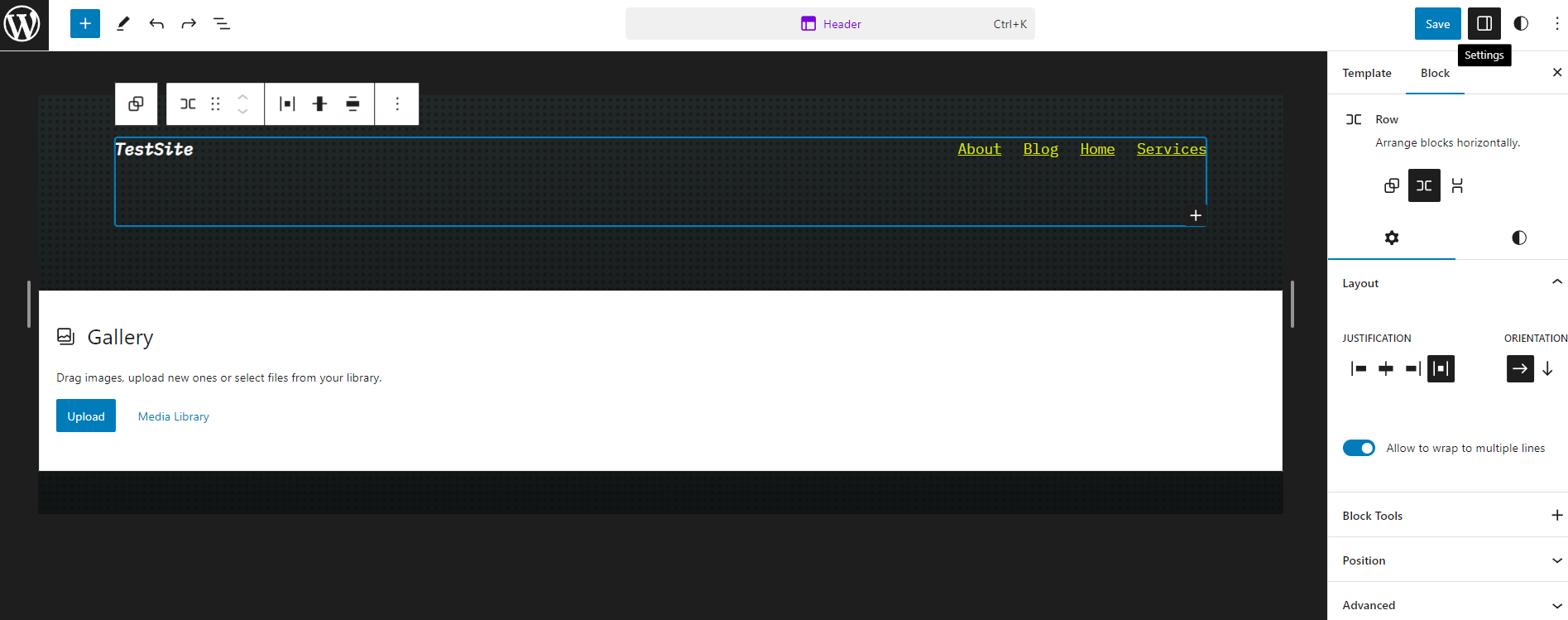Click the Blog navigation link
The image size is (1568, 620).
point(1041,149)
